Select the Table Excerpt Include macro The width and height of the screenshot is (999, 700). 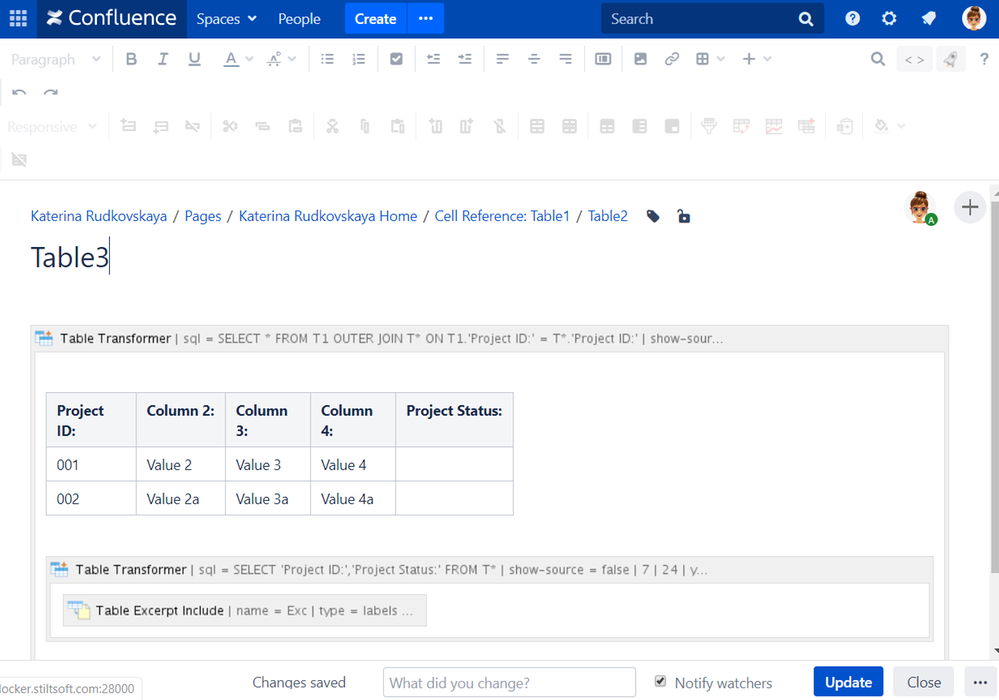[x=245, y=610]
